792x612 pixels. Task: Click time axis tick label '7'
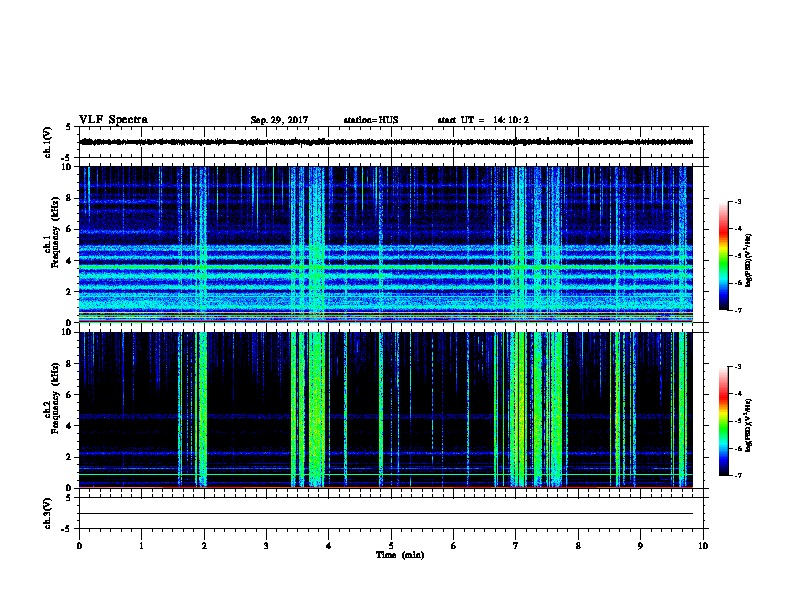pos(516,546)
